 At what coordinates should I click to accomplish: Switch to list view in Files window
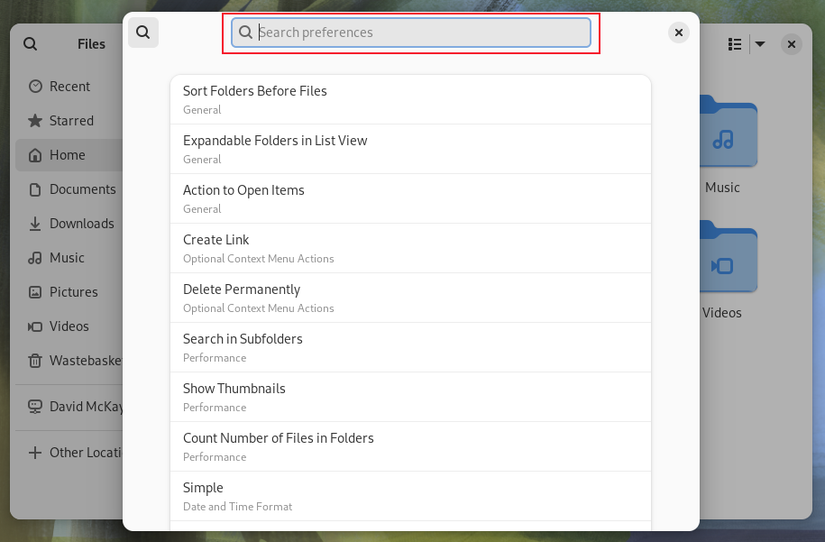click(735, 44)
